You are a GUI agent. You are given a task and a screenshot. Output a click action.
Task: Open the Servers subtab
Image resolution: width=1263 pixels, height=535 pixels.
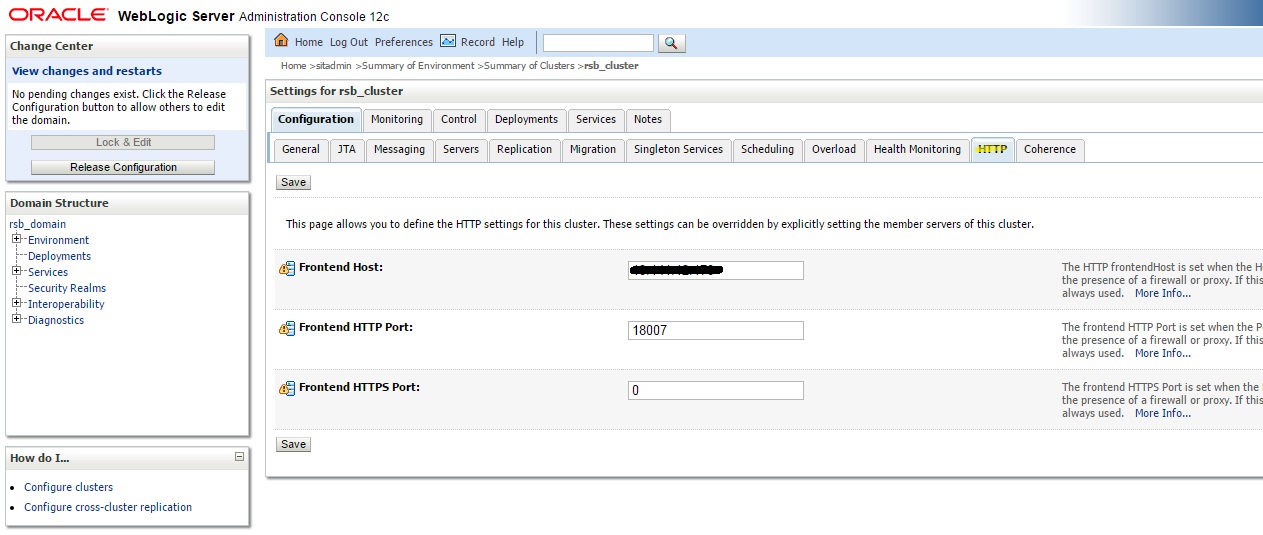pos(461,149)
